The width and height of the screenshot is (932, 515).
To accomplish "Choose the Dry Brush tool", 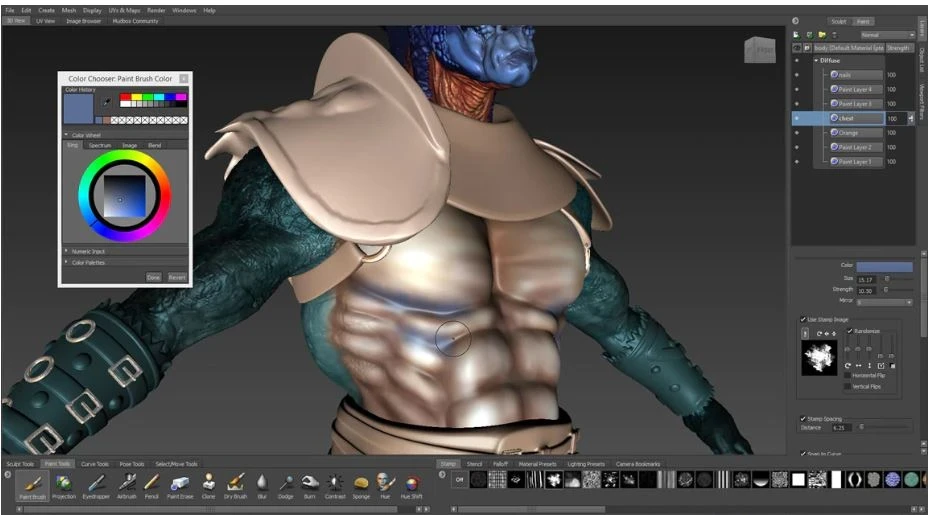I will pos(235,486).
